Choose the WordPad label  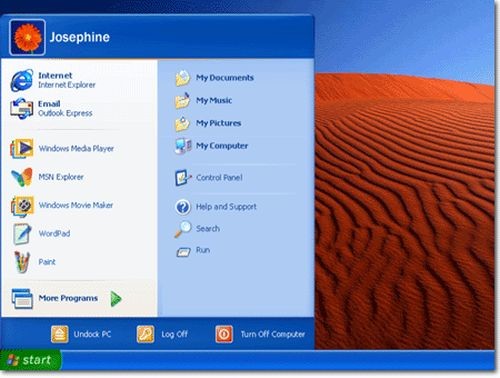54,234
